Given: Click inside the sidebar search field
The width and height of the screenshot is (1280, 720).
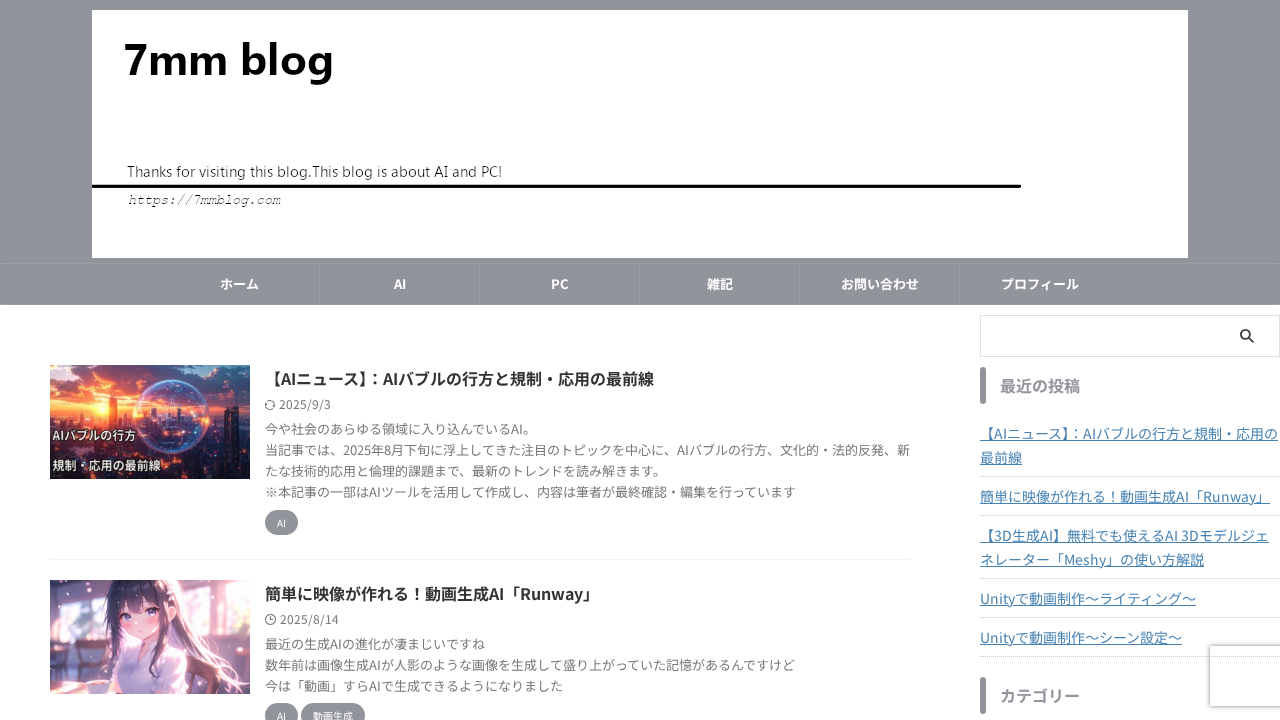Looking at the screenshot, I should 1100,335.
